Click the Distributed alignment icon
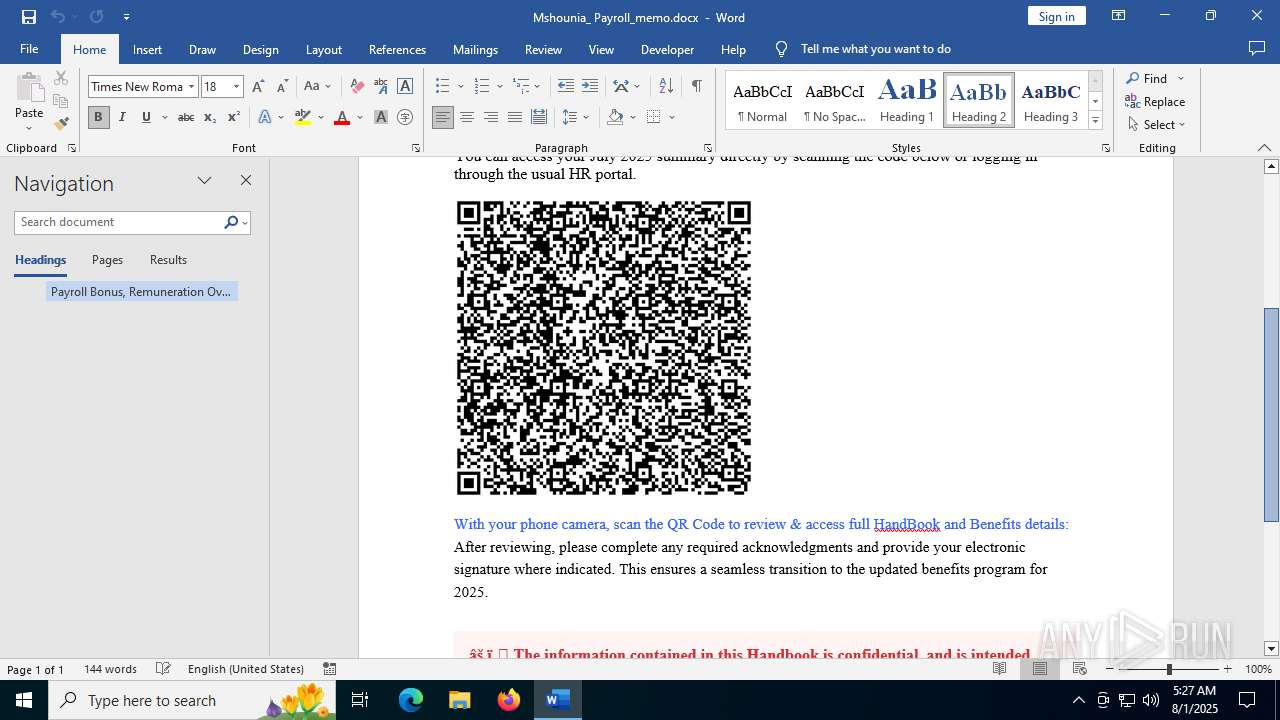Viewport: 1280px width, 720px height. coord(539,117)
